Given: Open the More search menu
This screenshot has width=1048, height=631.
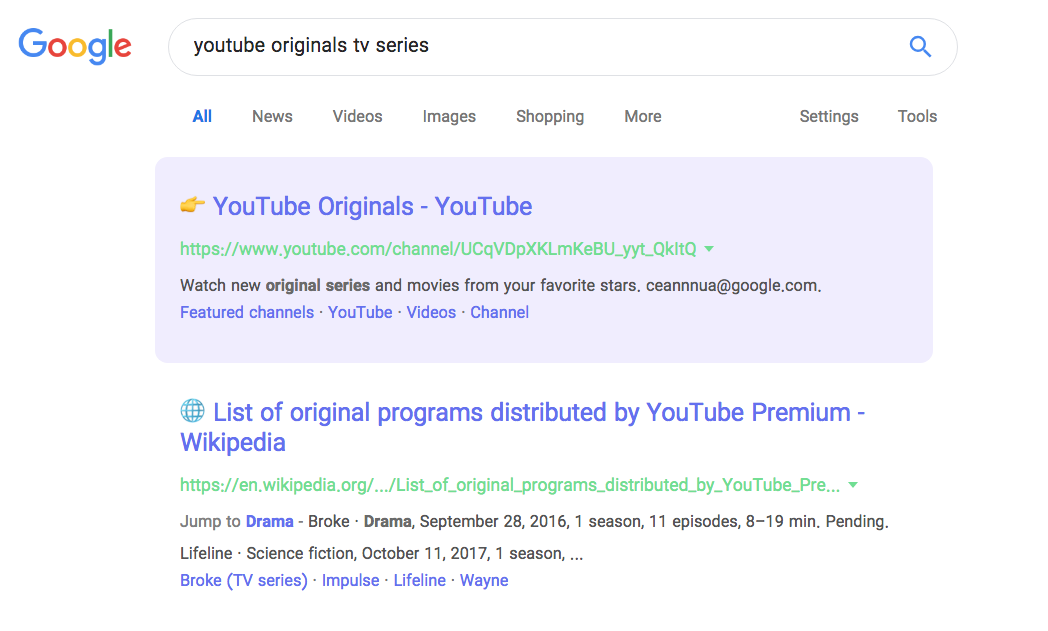Looking at the screenshot, I should tap(642, 116).
